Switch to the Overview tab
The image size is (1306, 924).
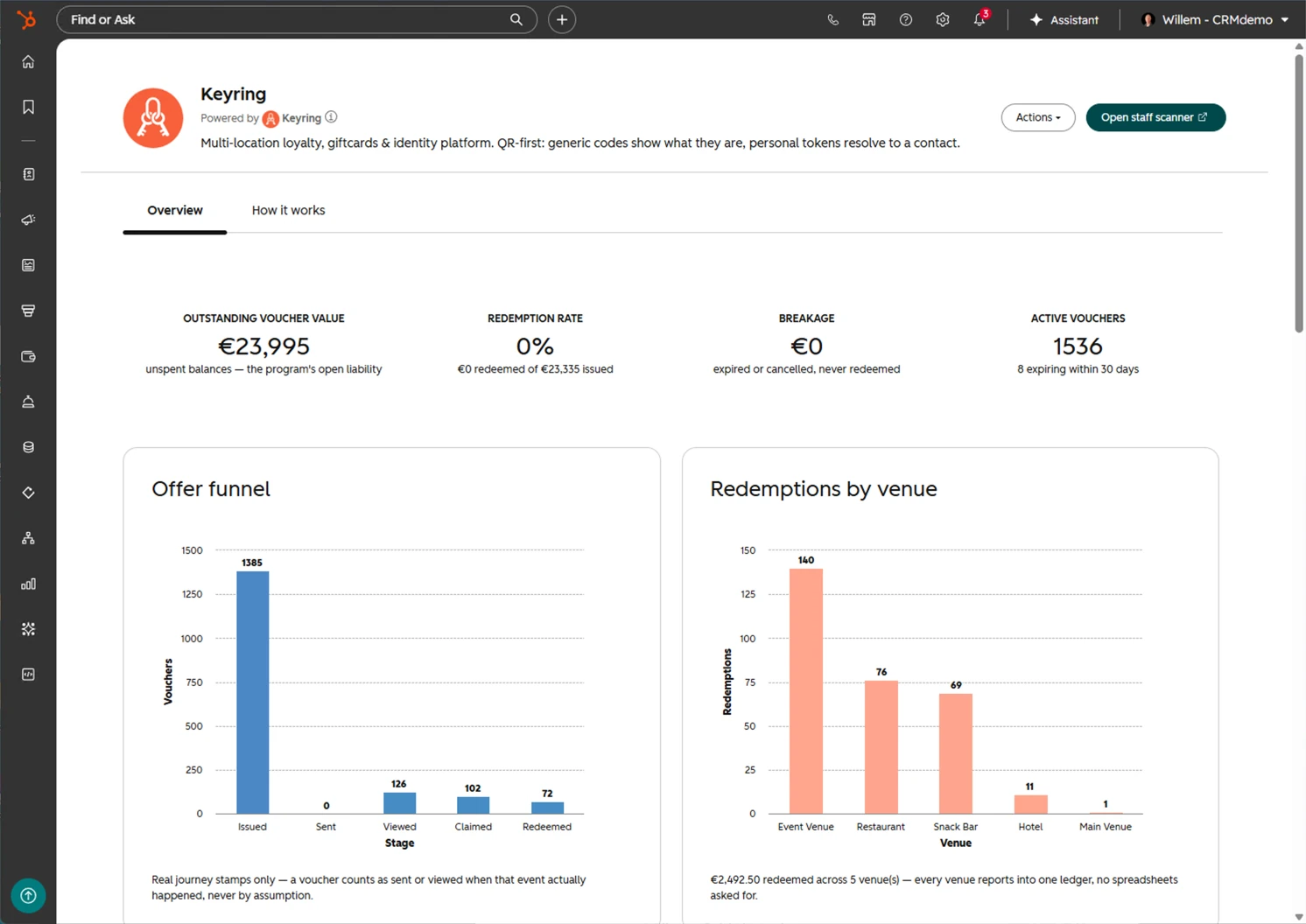175,211
